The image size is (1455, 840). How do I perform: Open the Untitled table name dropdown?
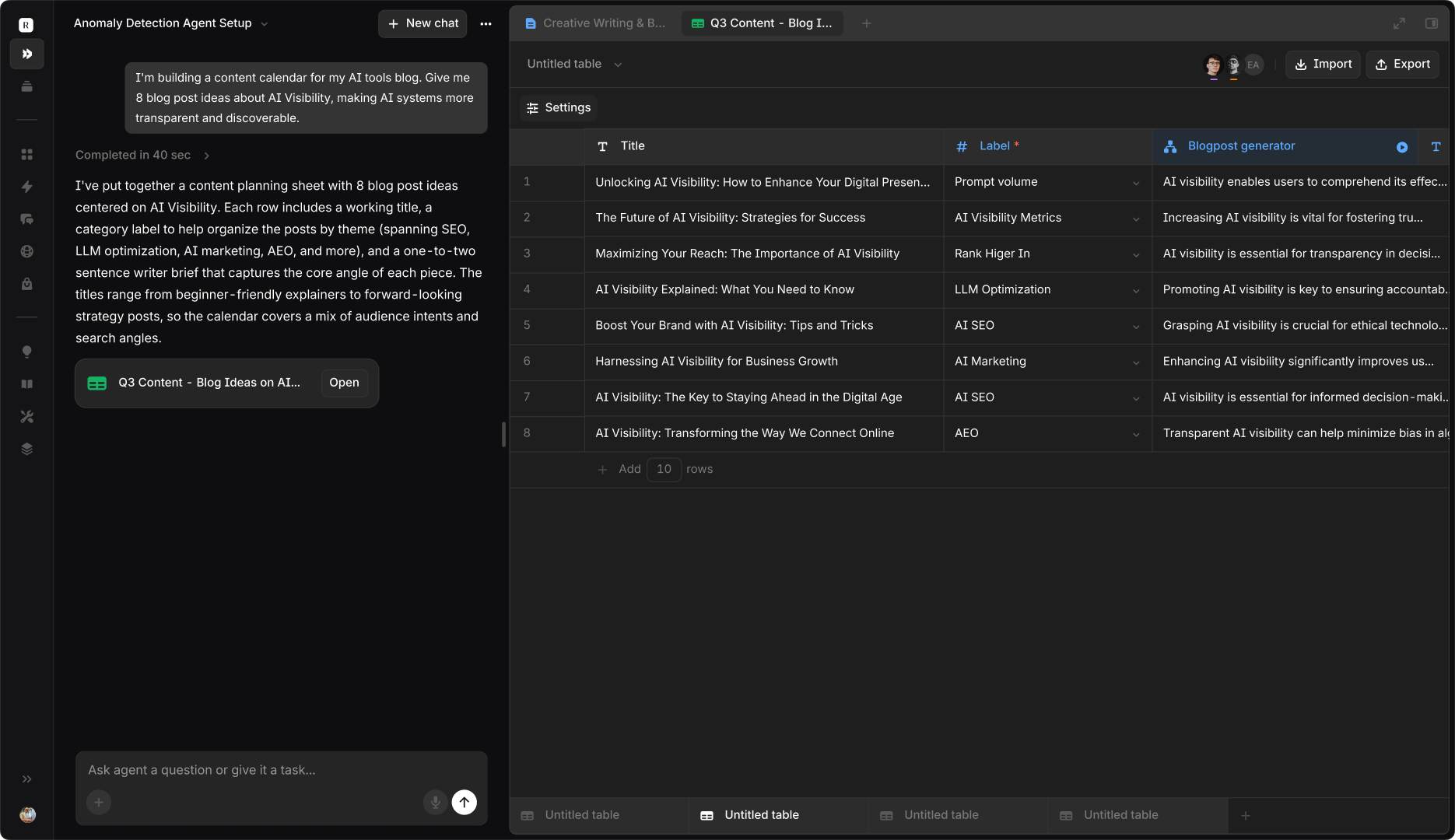[618, 65]
